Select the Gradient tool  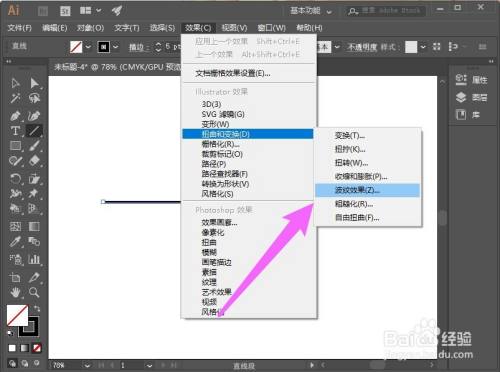(x=34, y=227)
